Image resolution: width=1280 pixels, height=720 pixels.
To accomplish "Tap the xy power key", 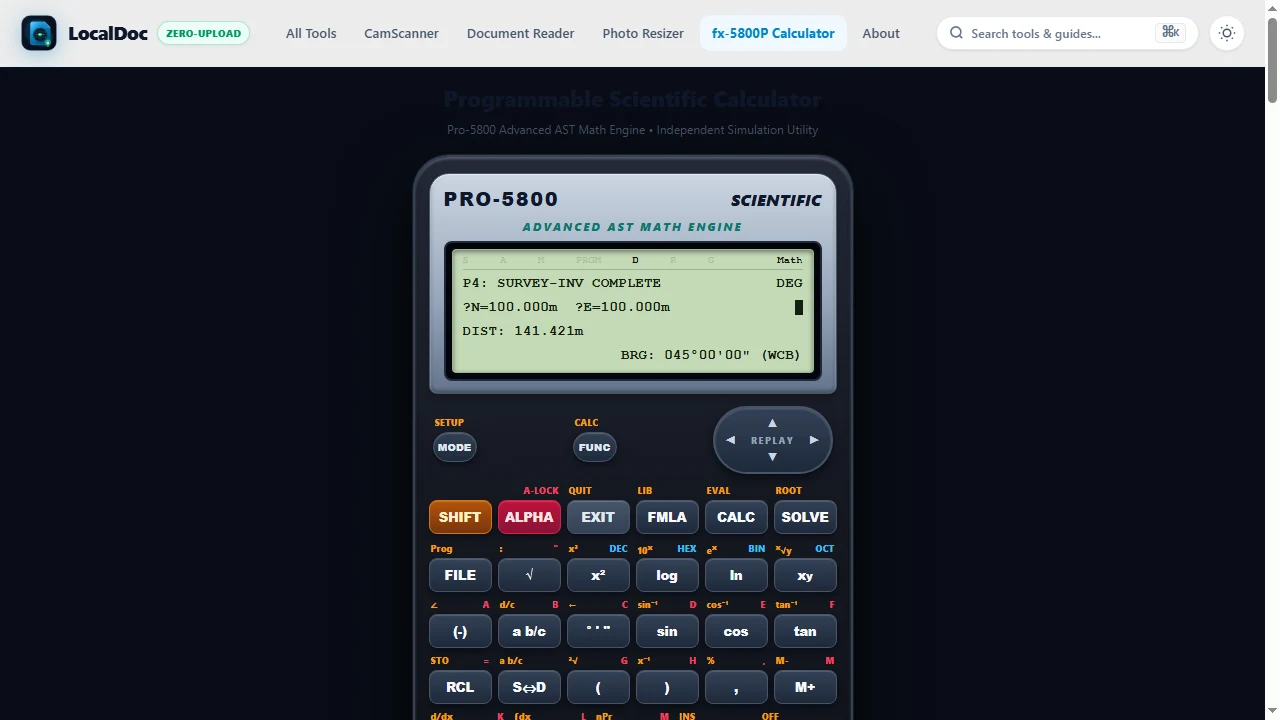I will pos(805,575).
